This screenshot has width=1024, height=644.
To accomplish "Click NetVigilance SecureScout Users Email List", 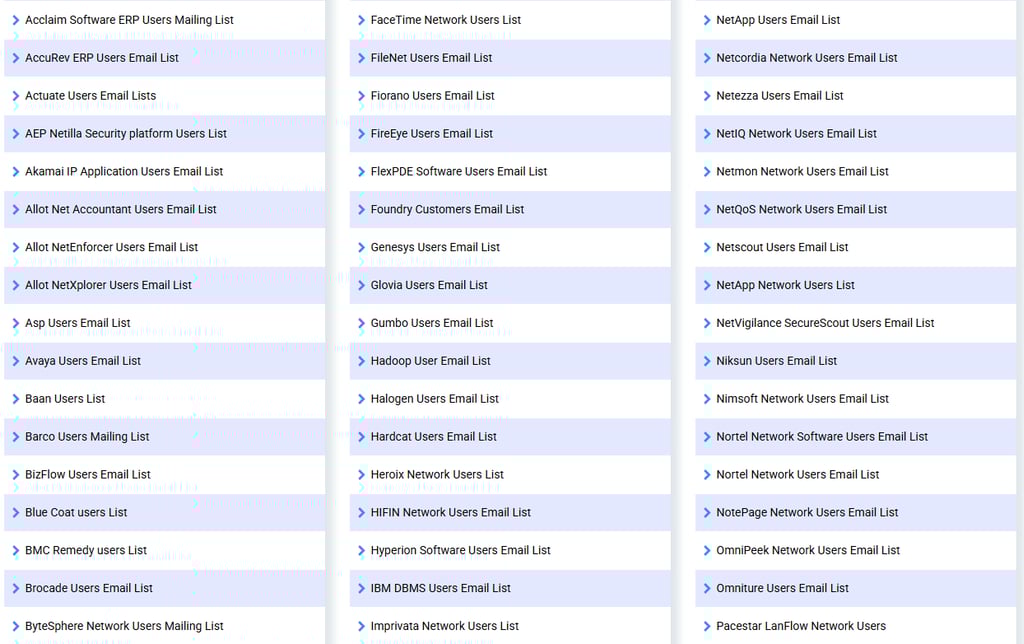I will pyautogui.click(x=825, y=323).
